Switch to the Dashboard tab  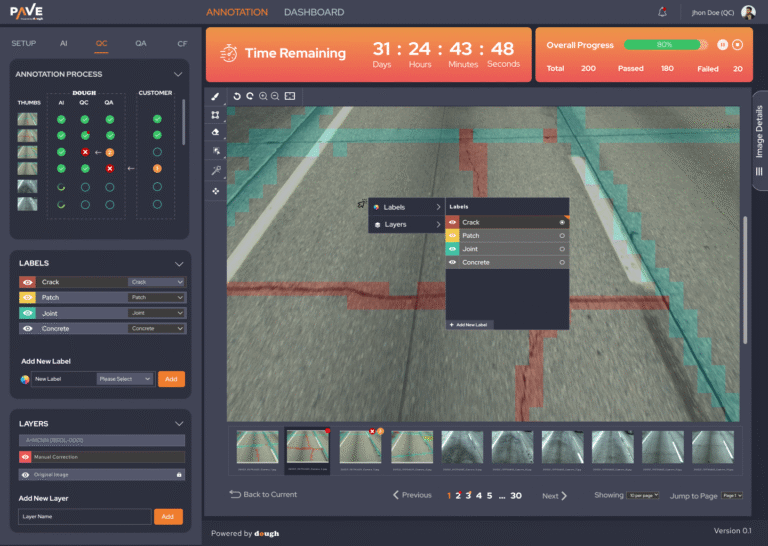[313, 12]
